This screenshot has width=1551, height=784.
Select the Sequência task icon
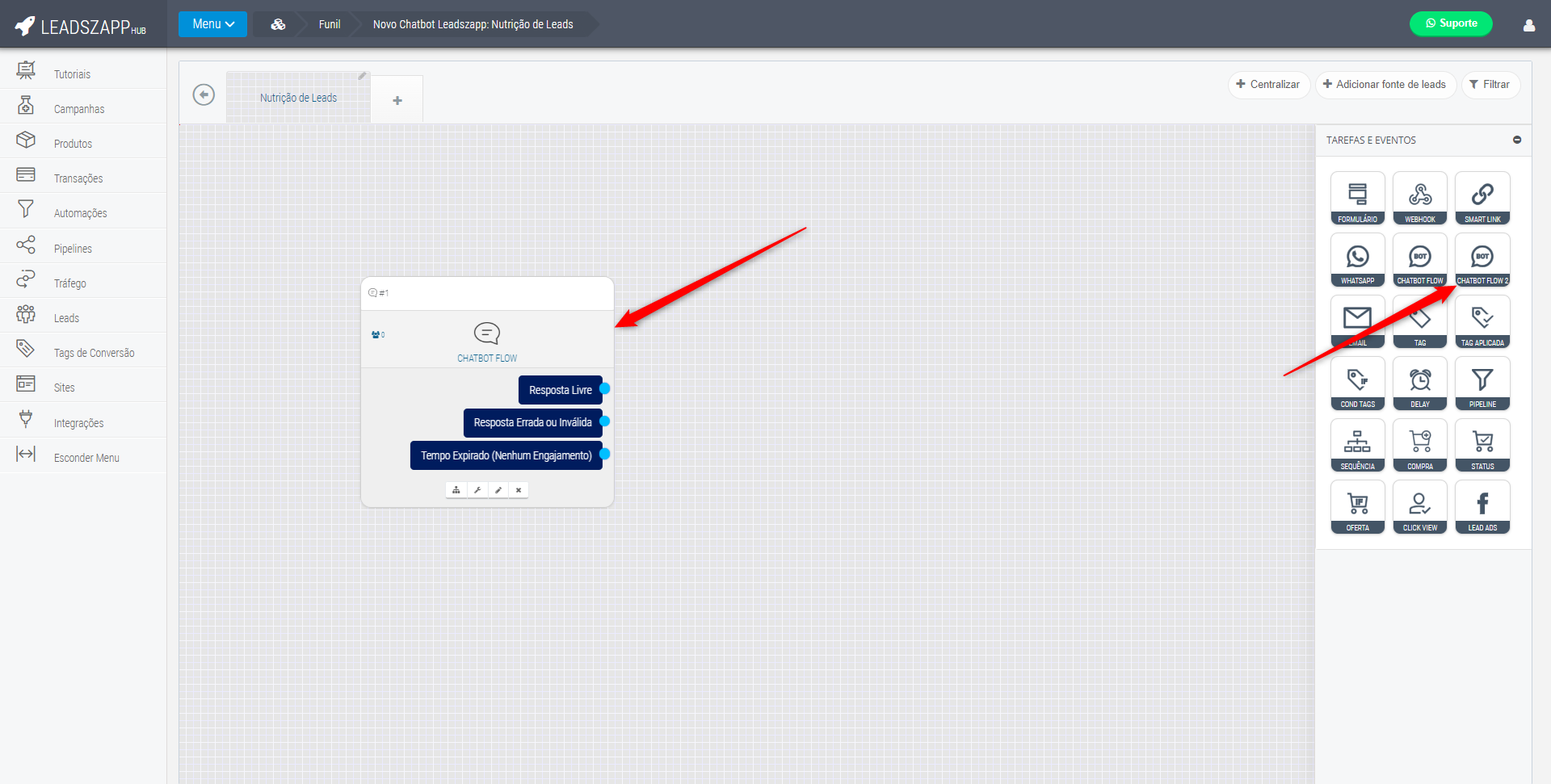coord(1357,444)
